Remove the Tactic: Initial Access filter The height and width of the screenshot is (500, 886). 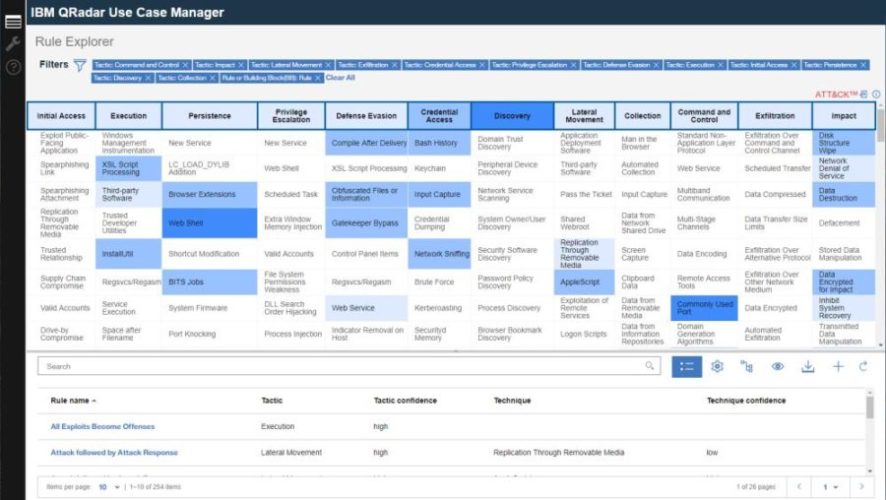794,65
